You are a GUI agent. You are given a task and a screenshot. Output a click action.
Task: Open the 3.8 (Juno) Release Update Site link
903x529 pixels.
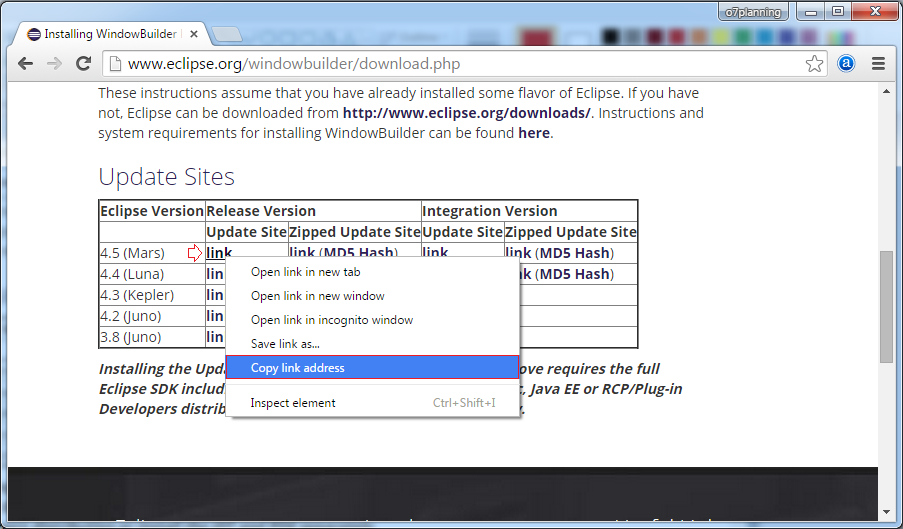pos(215,337)
